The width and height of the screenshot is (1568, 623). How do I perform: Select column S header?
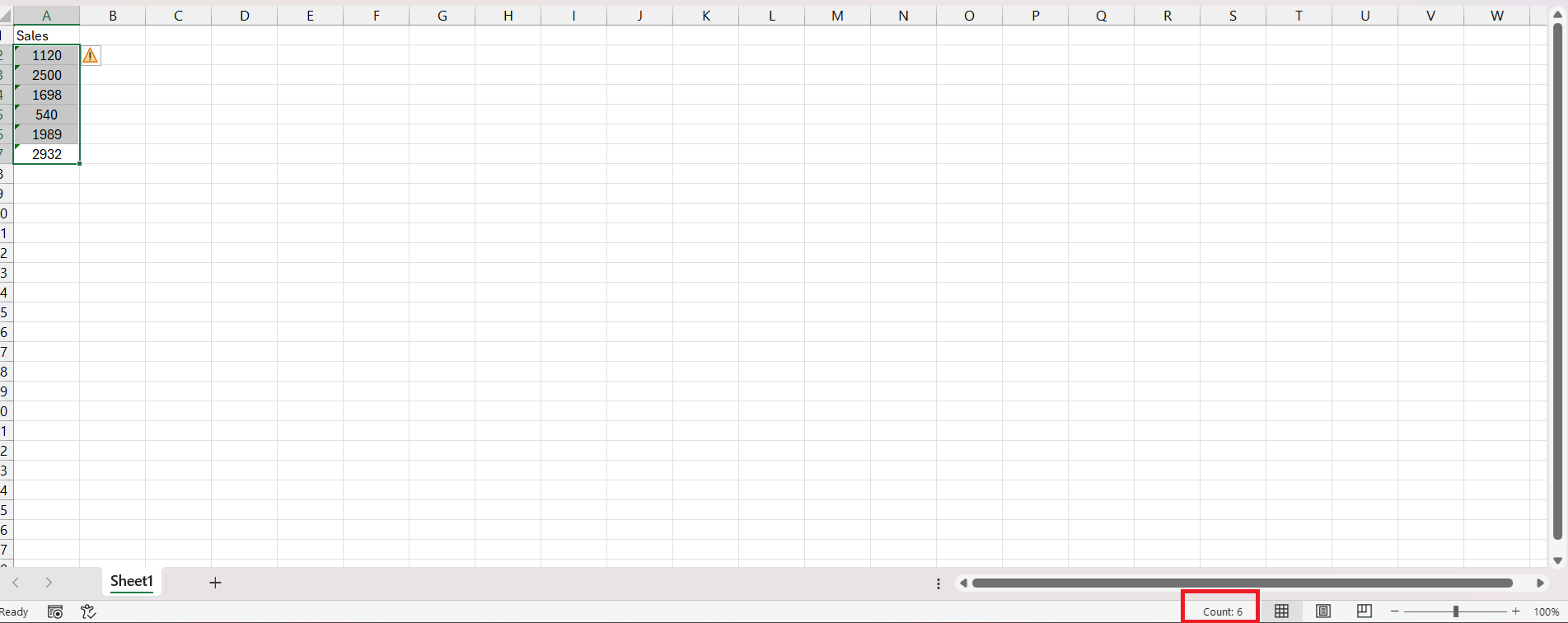coord(1233,16)
